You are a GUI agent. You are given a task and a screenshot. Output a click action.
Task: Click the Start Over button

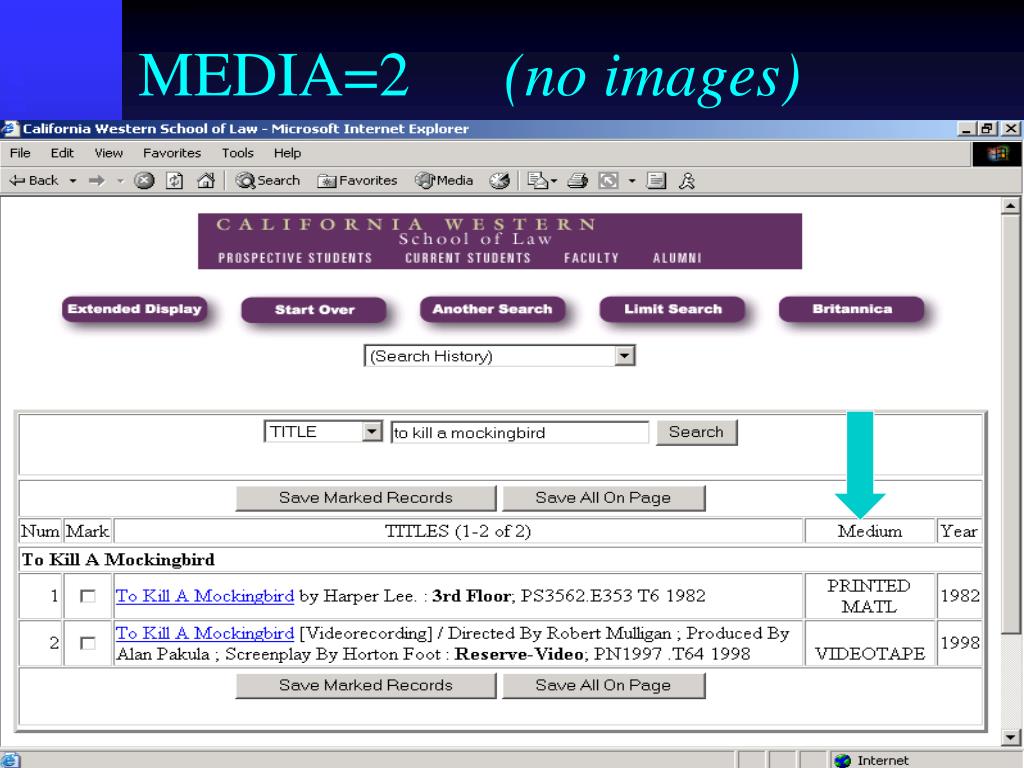(314, 310)
